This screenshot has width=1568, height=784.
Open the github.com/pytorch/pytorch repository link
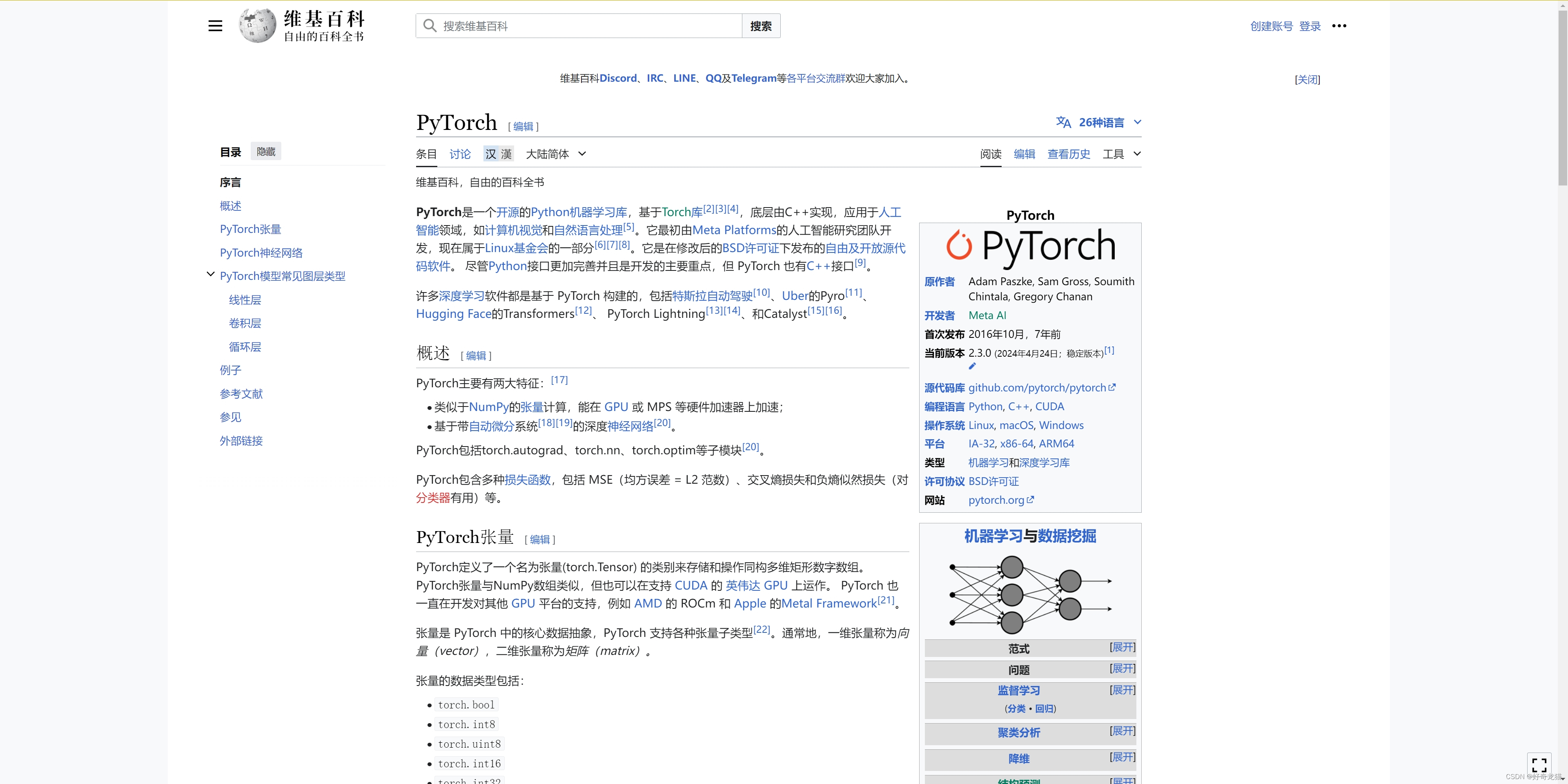pos(1042,387)
